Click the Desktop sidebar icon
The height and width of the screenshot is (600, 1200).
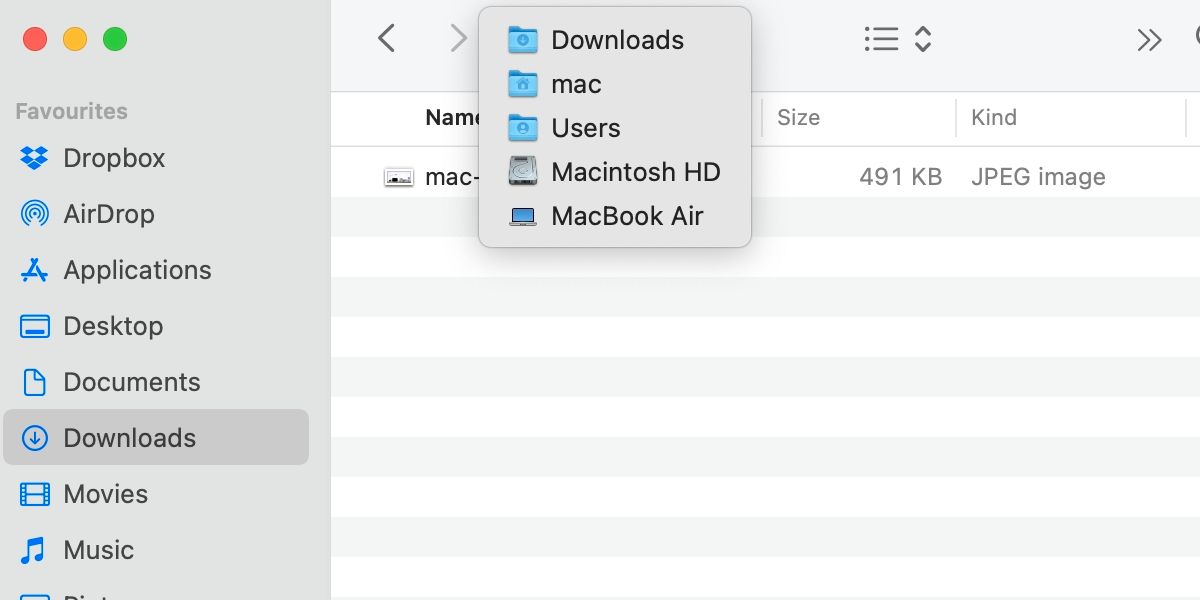pyautogui.click(x=34, y=326)
